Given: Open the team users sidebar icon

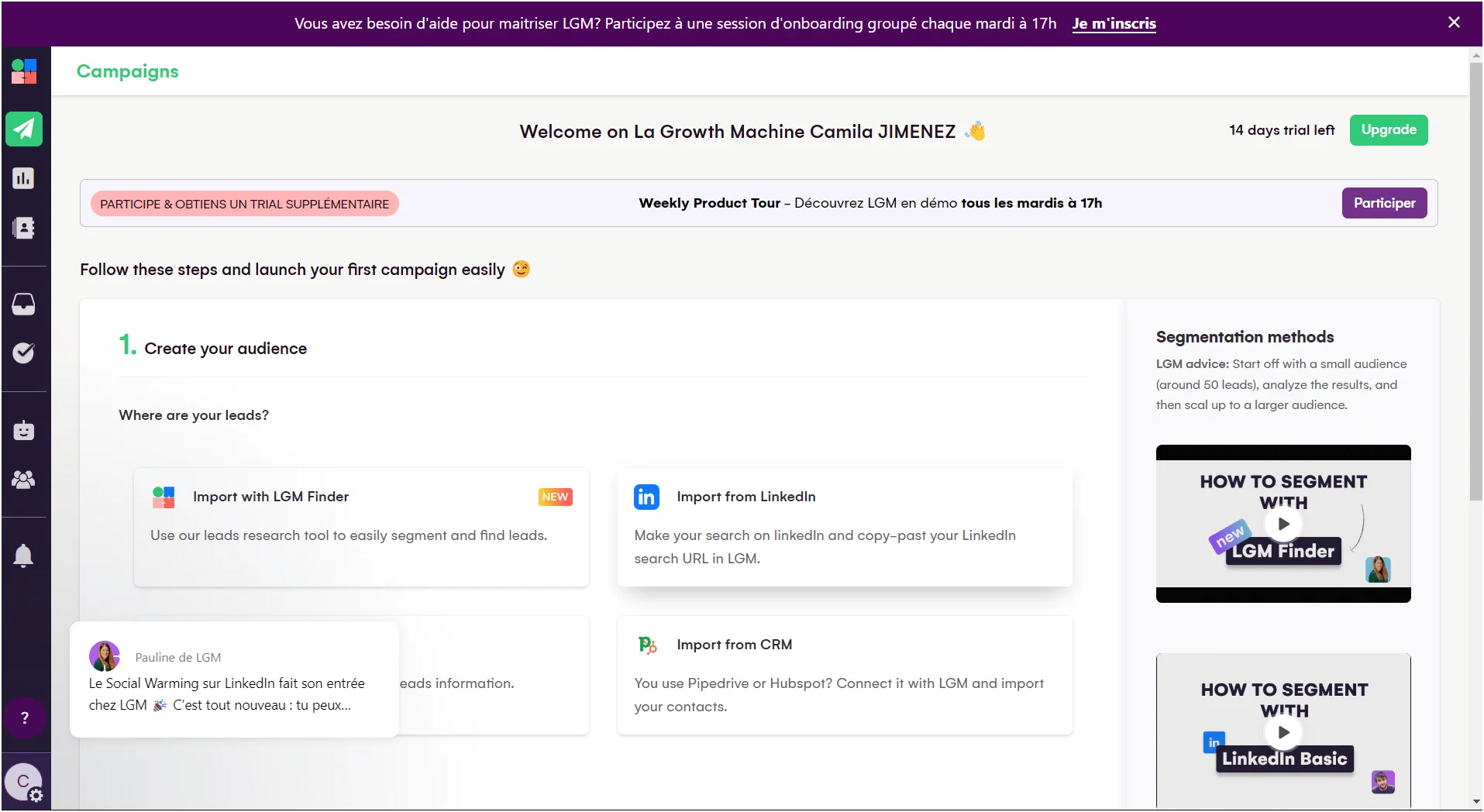Looking at the screenshot, I should [24, 480].
